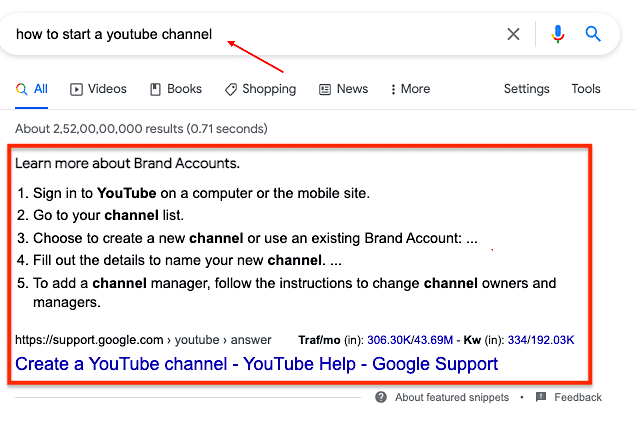Screen dimensions: 637x429
Task: Open the News tab
Action: [343, 89]
